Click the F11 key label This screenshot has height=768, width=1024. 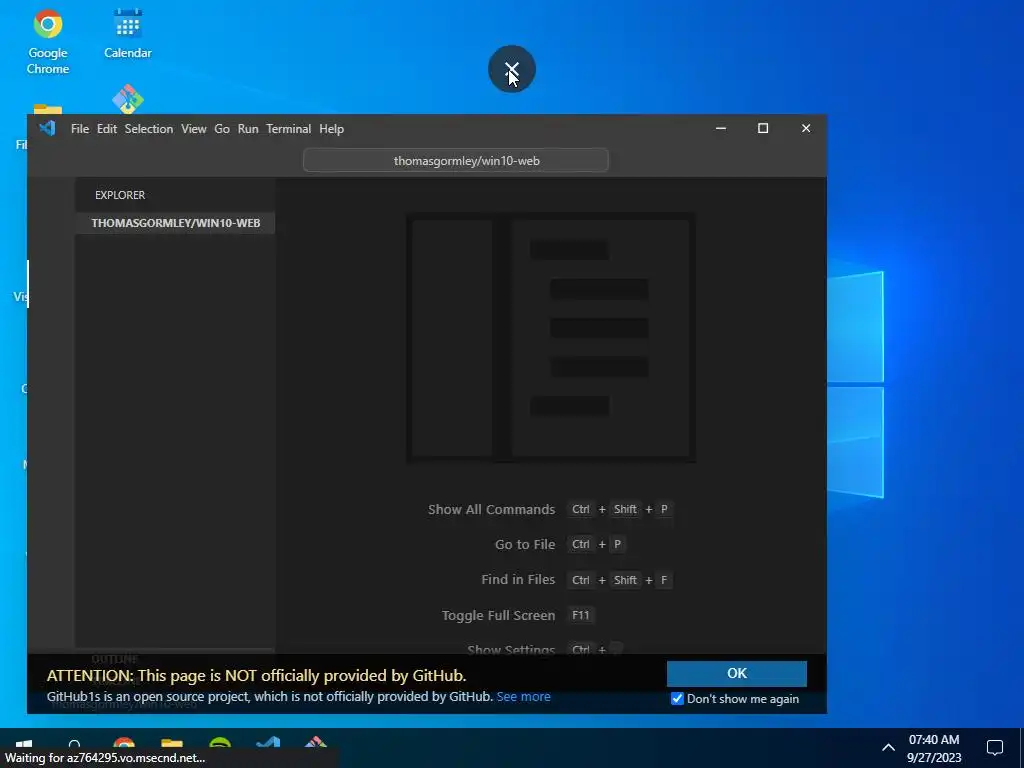coord(581,615)
